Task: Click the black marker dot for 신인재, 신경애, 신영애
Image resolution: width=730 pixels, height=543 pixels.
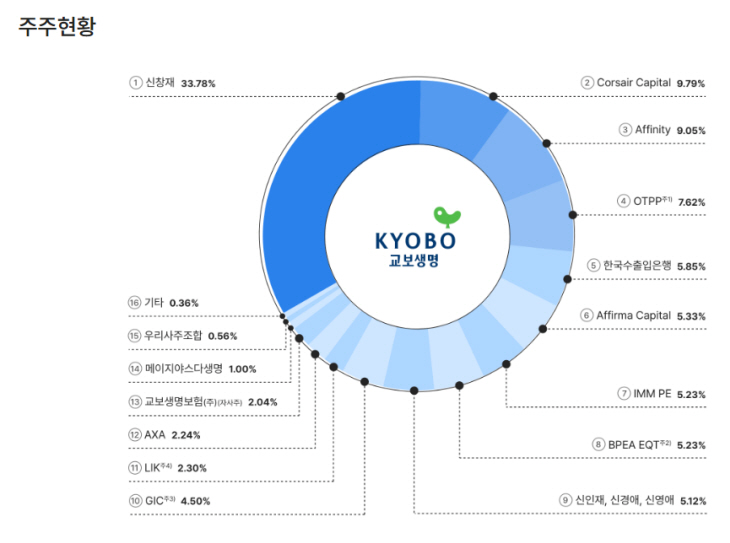Action: (414, 390)
